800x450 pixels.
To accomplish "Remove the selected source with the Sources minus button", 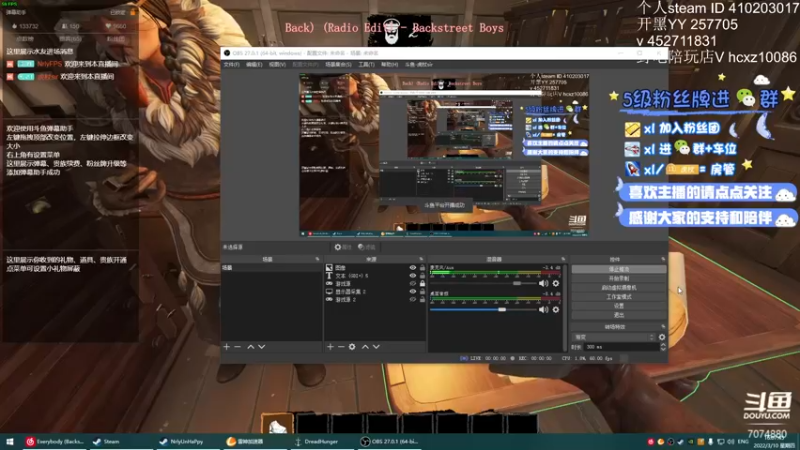I will point(341,347).
